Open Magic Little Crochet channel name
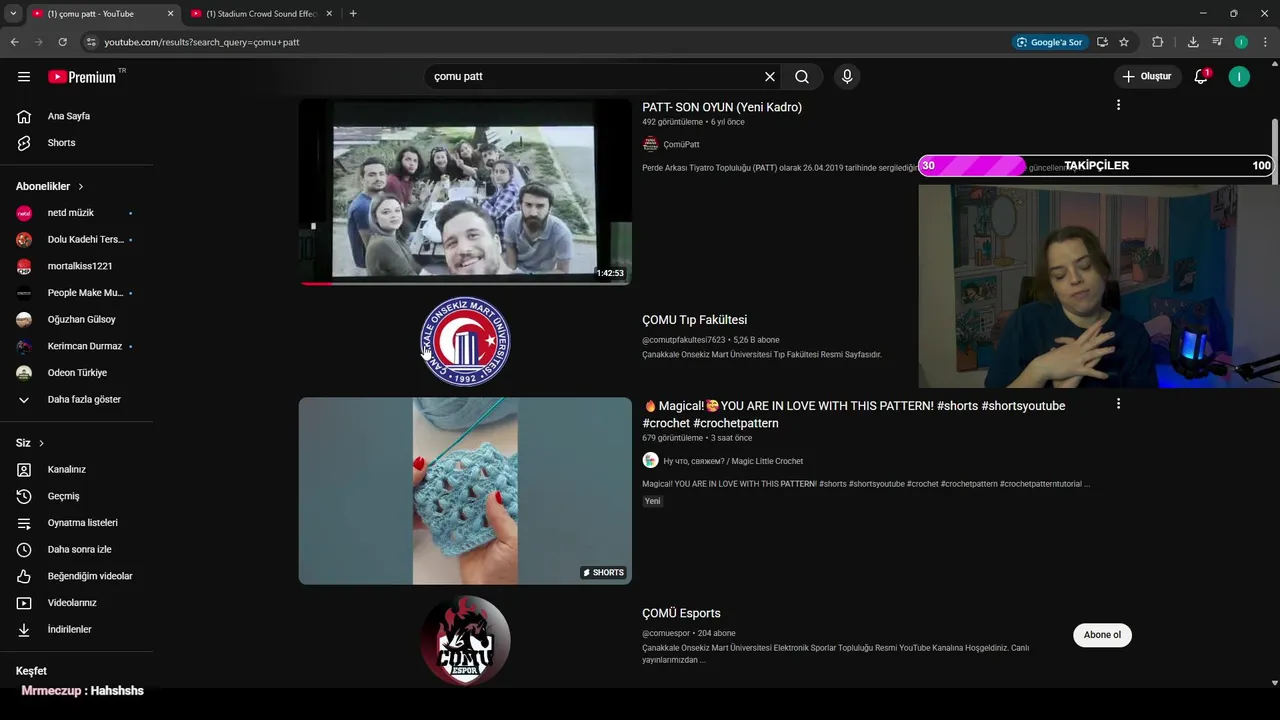 pos(733,461)
